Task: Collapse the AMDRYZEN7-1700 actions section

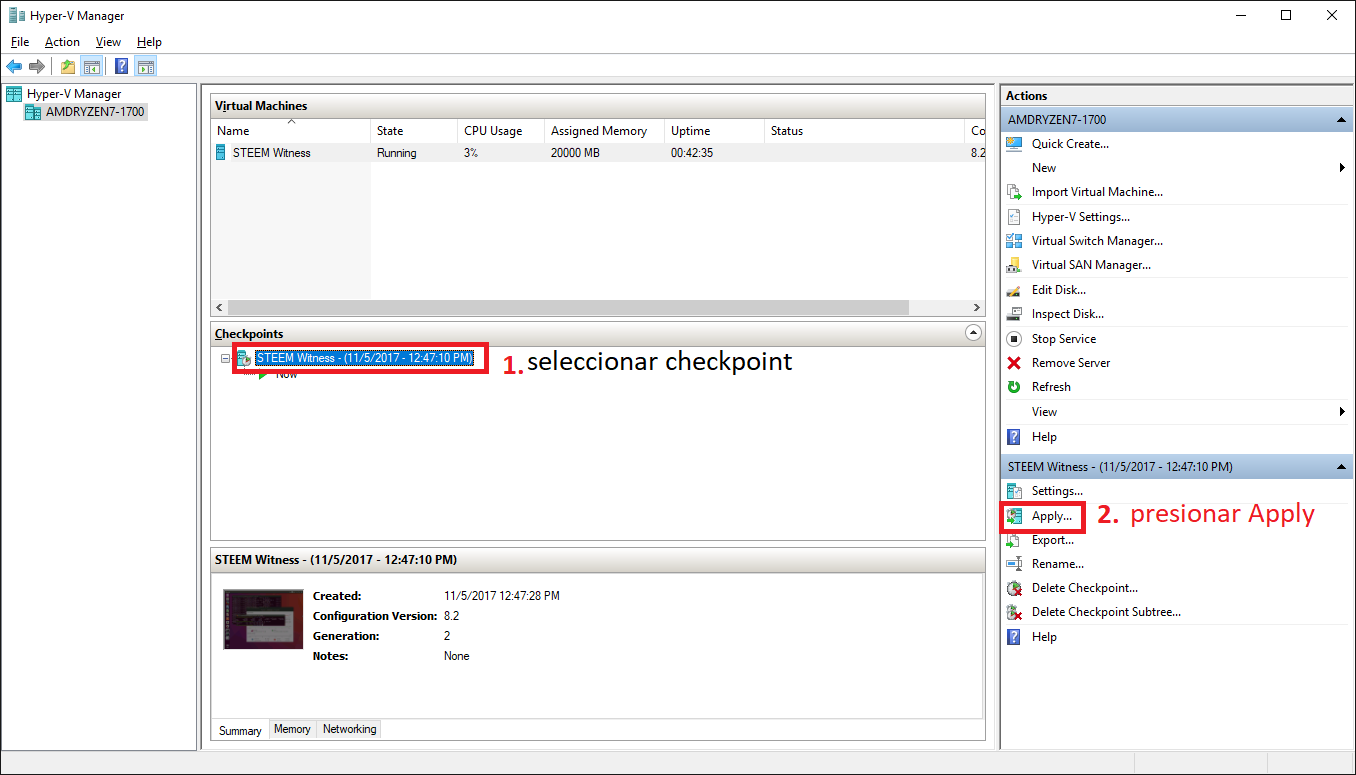Action: tap(1341, 120)
